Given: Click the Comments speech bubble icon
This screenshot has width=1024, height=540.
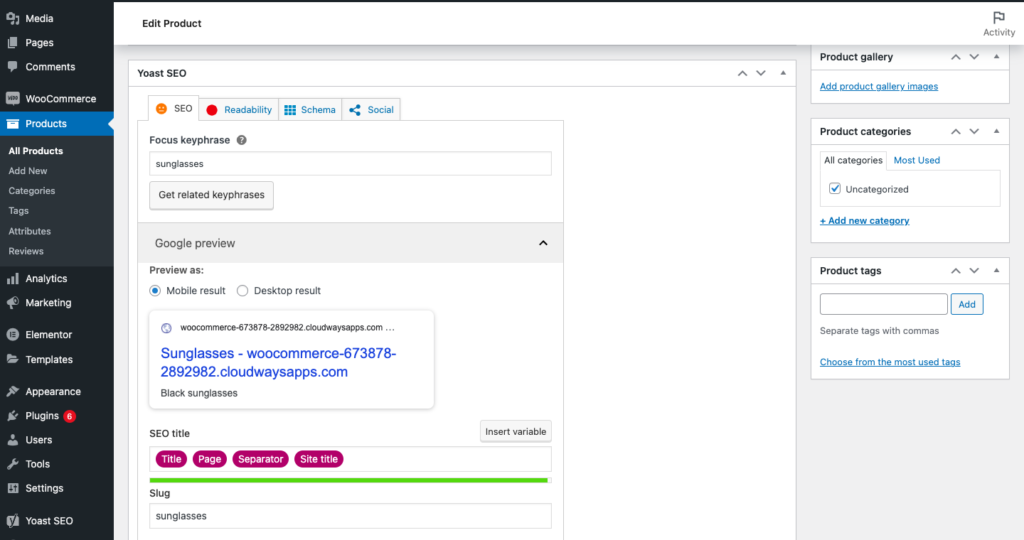Looking at the screenshot, I should point(12,67).
